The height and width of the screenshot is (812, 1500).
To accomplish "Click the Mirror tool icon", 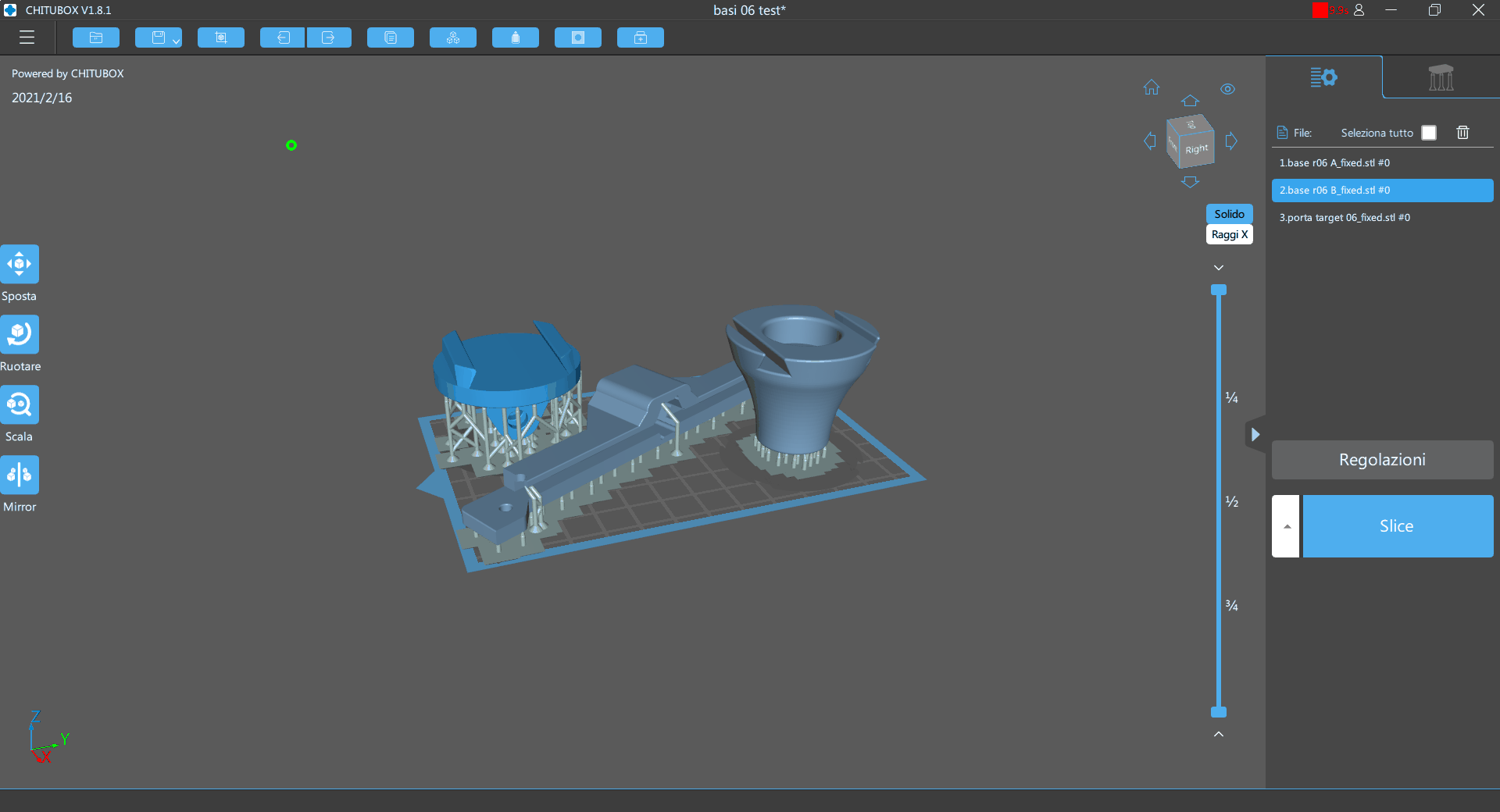I will pyautogui.click(x=20, y=475).
